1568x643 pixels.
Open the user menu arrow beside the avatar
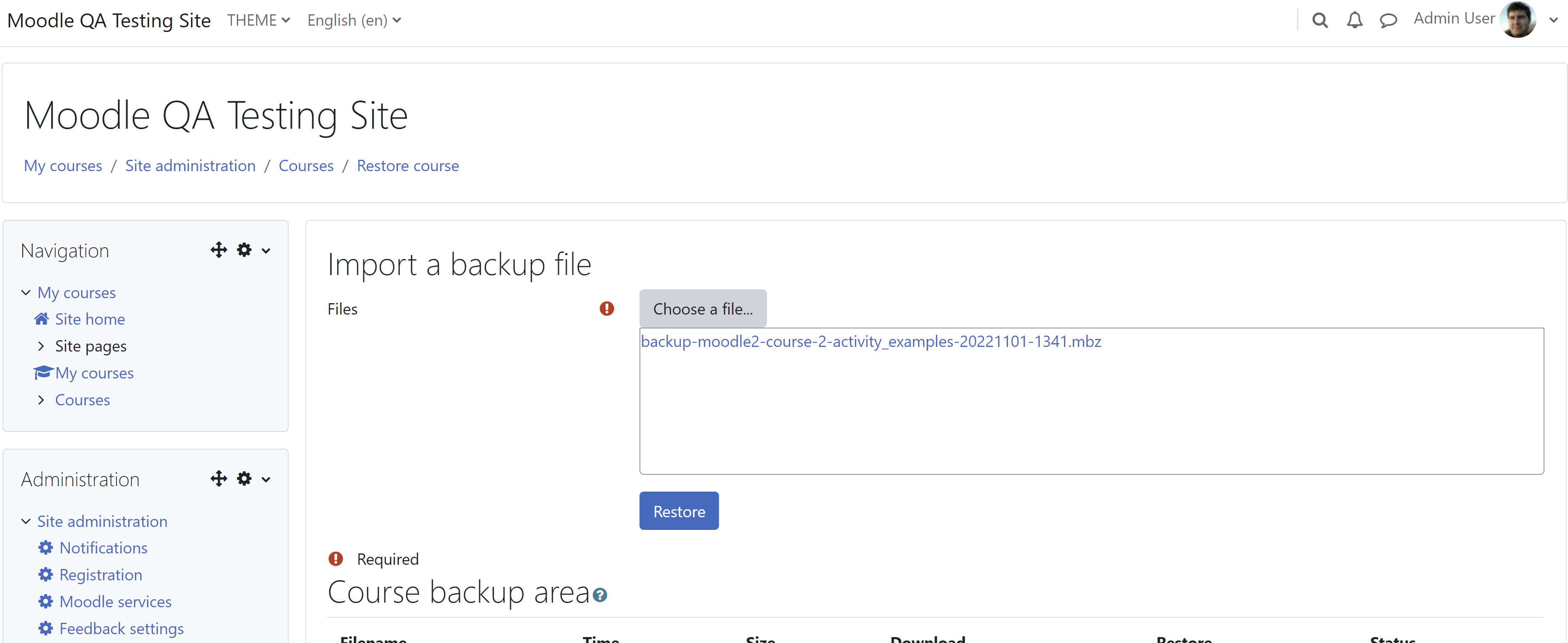tap(1553, 20)
